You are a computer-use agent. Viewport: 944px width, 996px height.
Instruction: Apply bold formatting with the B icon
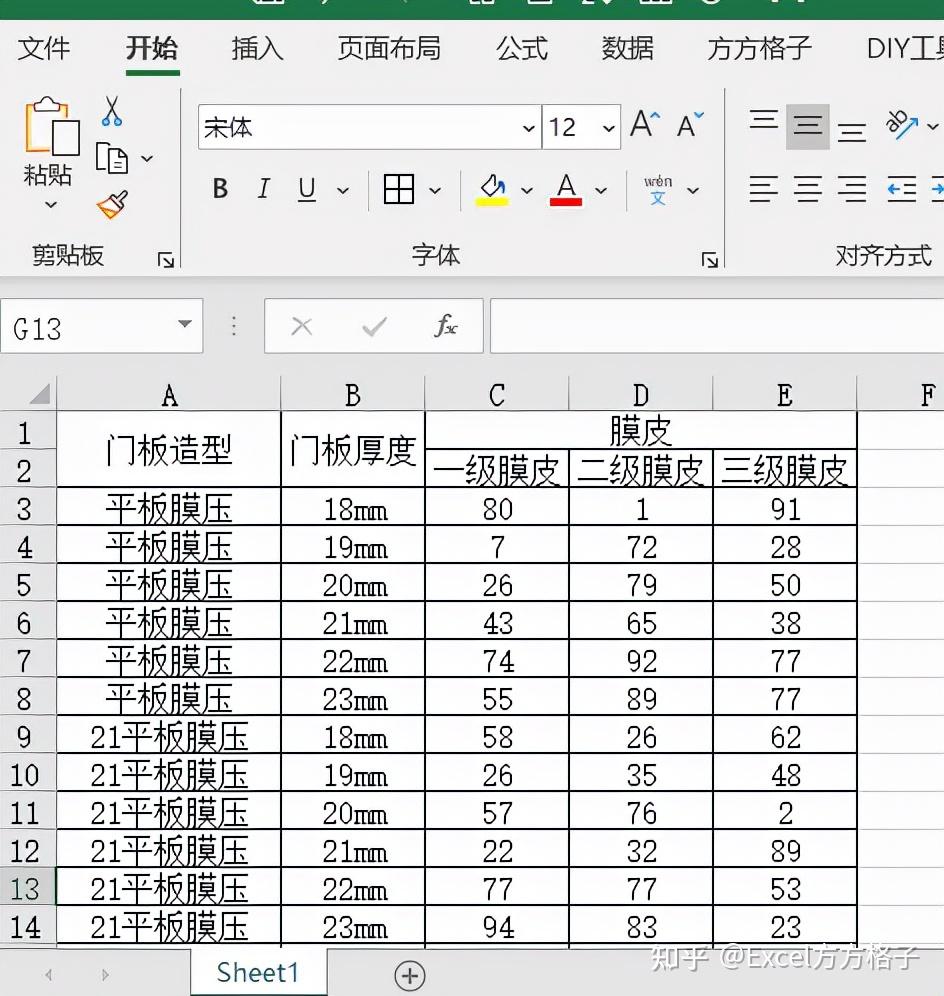point(220,189)
